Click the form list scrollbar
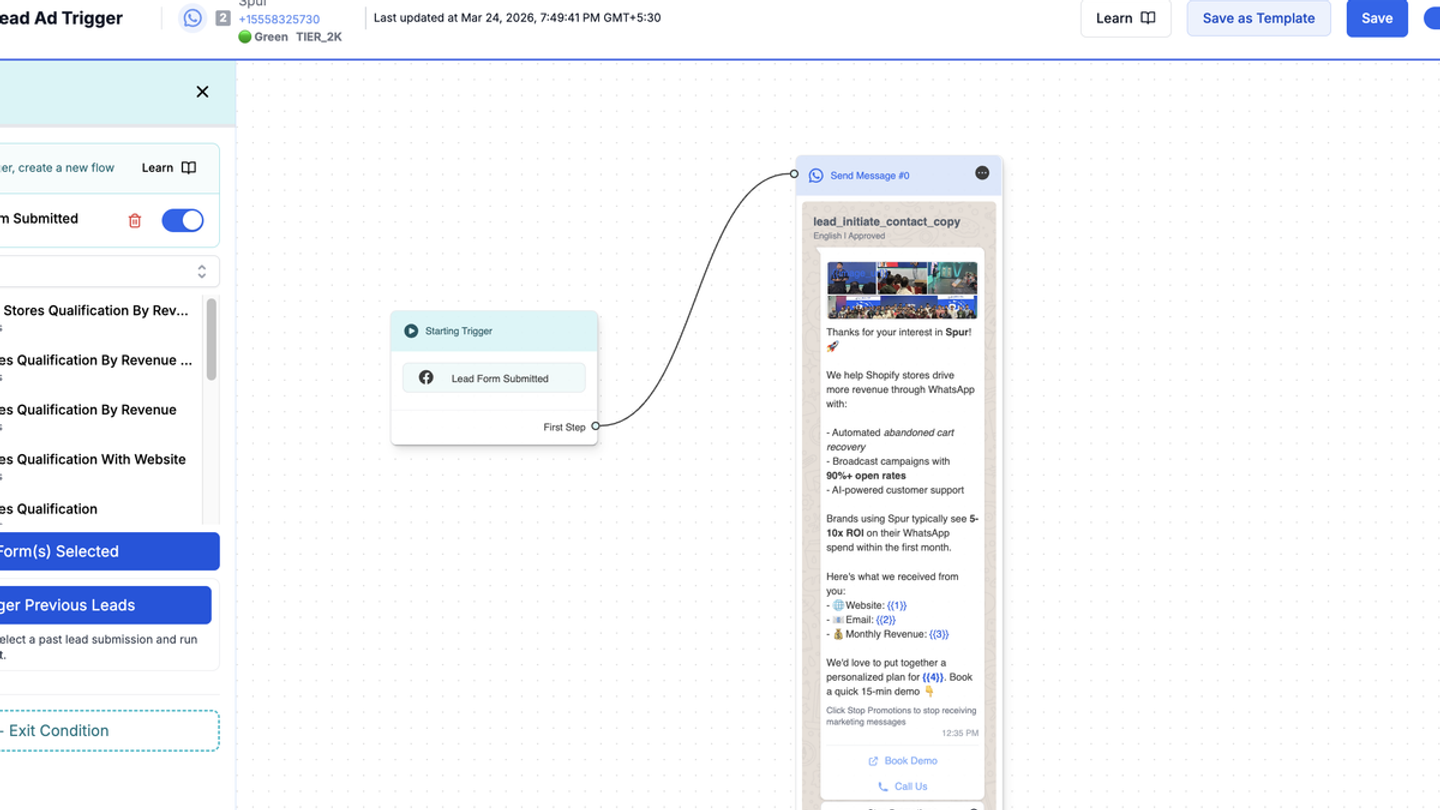Image resolution: width=1440 pixels, height=810 pixels. pos(211,339)
